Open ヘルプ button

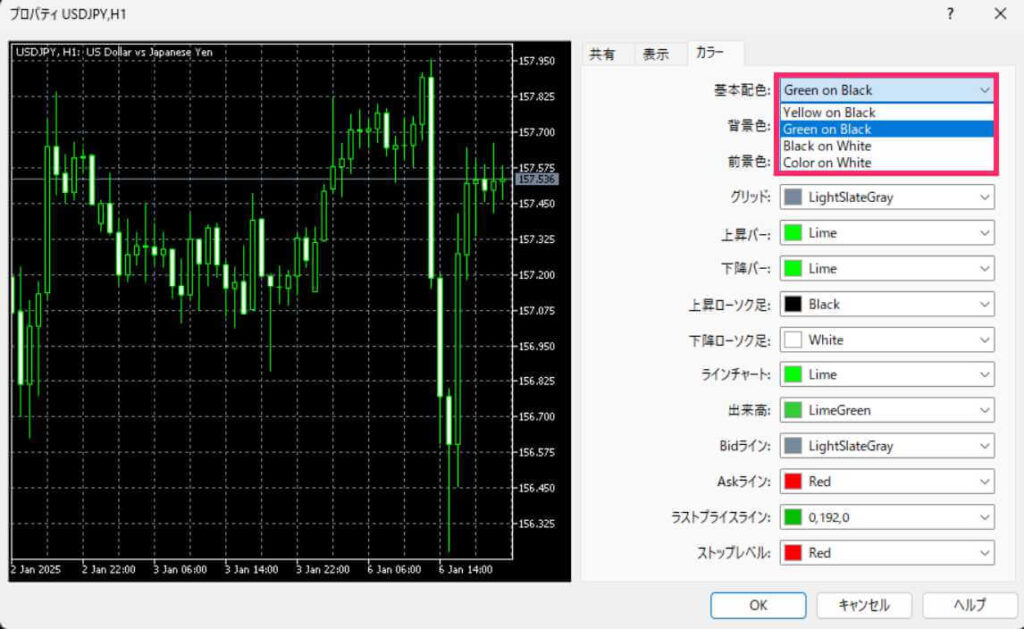point(969,605)
